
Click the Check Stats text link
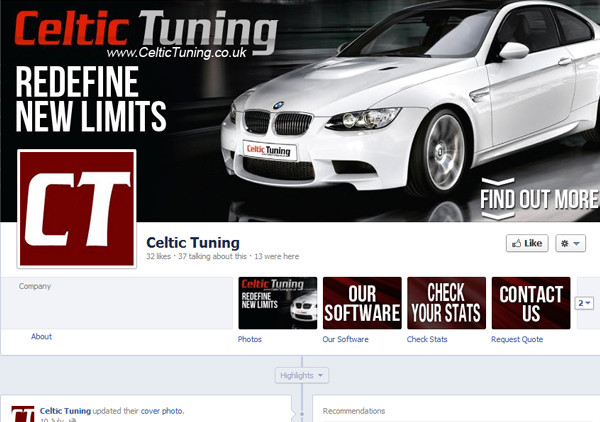click(x=427, y=339)
